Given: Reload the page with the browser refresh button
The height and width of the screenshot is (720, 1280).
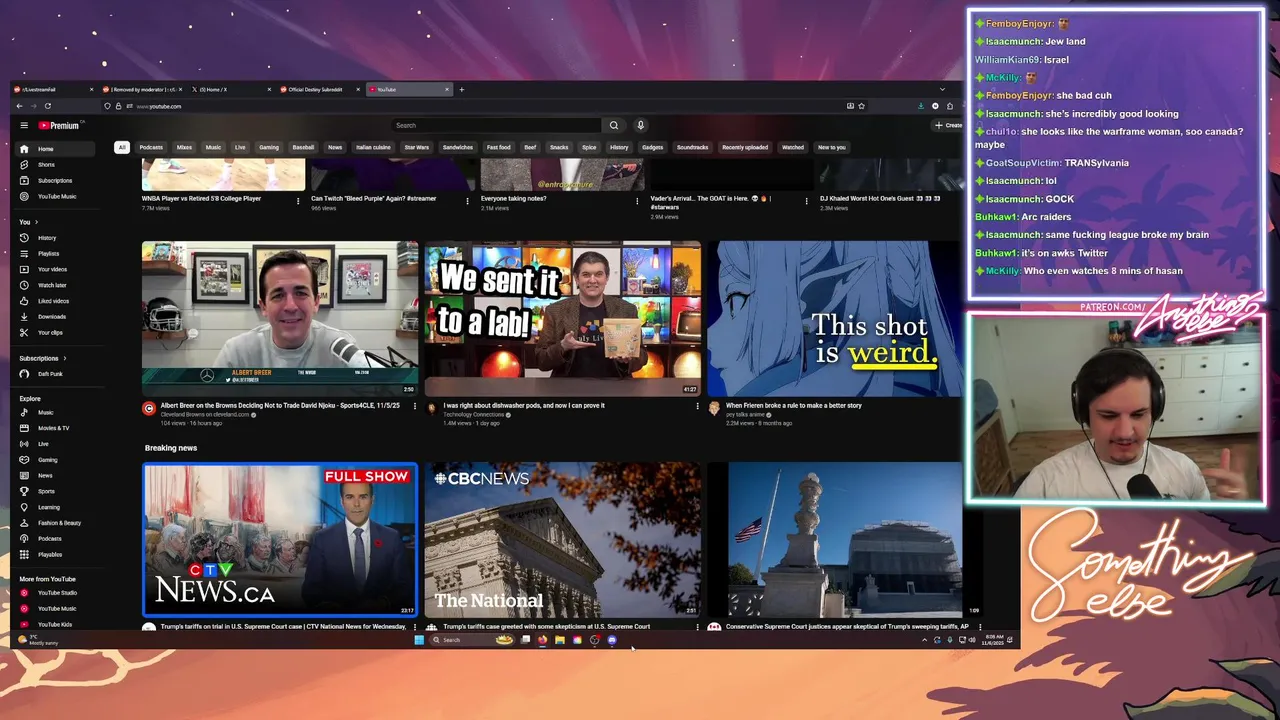Looking at the screenshot, I should pos(47,106).
